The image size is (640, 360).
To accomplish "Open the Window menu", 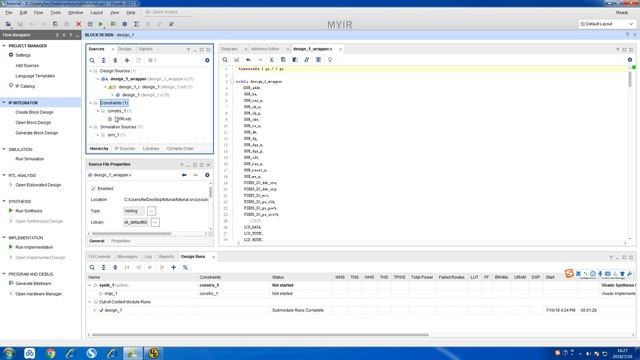I will tap(76, 13).
